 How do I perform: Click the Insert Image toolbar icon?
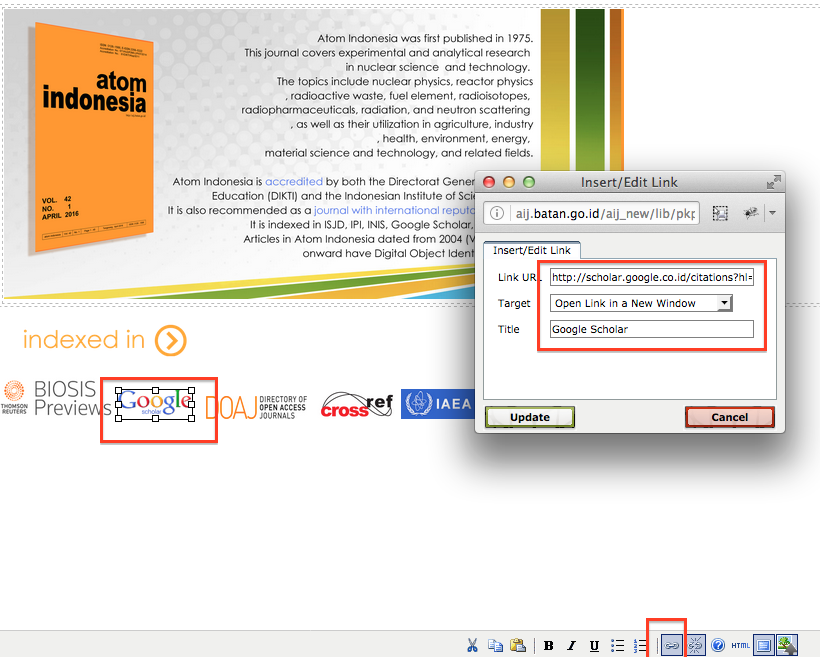pos(786,645)
